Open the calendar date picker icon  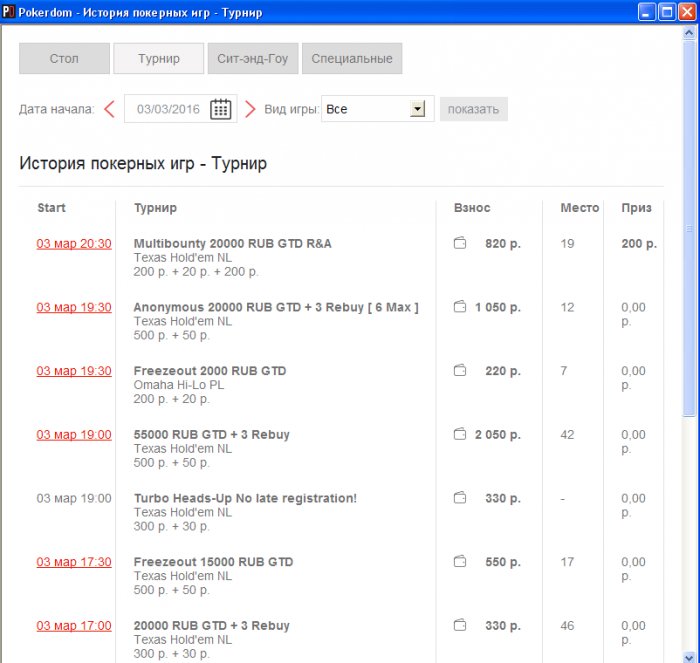click(x=221, y=109)
